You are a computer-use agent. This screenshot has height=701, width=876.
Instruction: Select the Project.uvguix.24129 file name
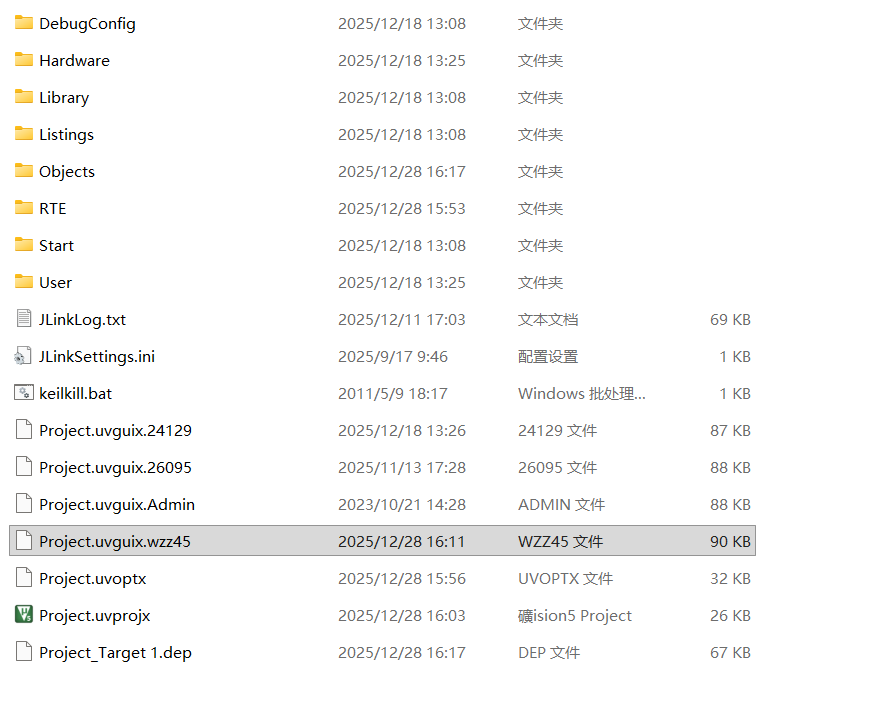pyautogui.click(x=116, y=431)
